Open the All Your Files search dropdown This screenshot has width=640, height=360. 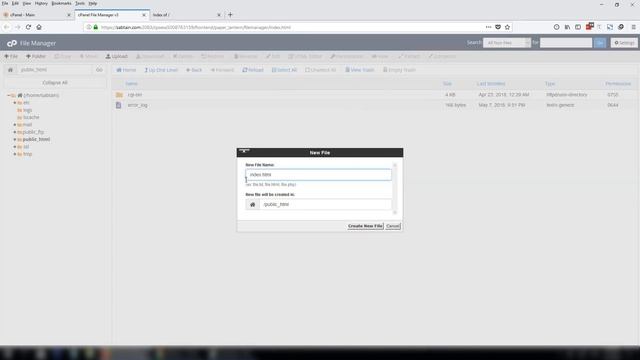pos(507,42)
